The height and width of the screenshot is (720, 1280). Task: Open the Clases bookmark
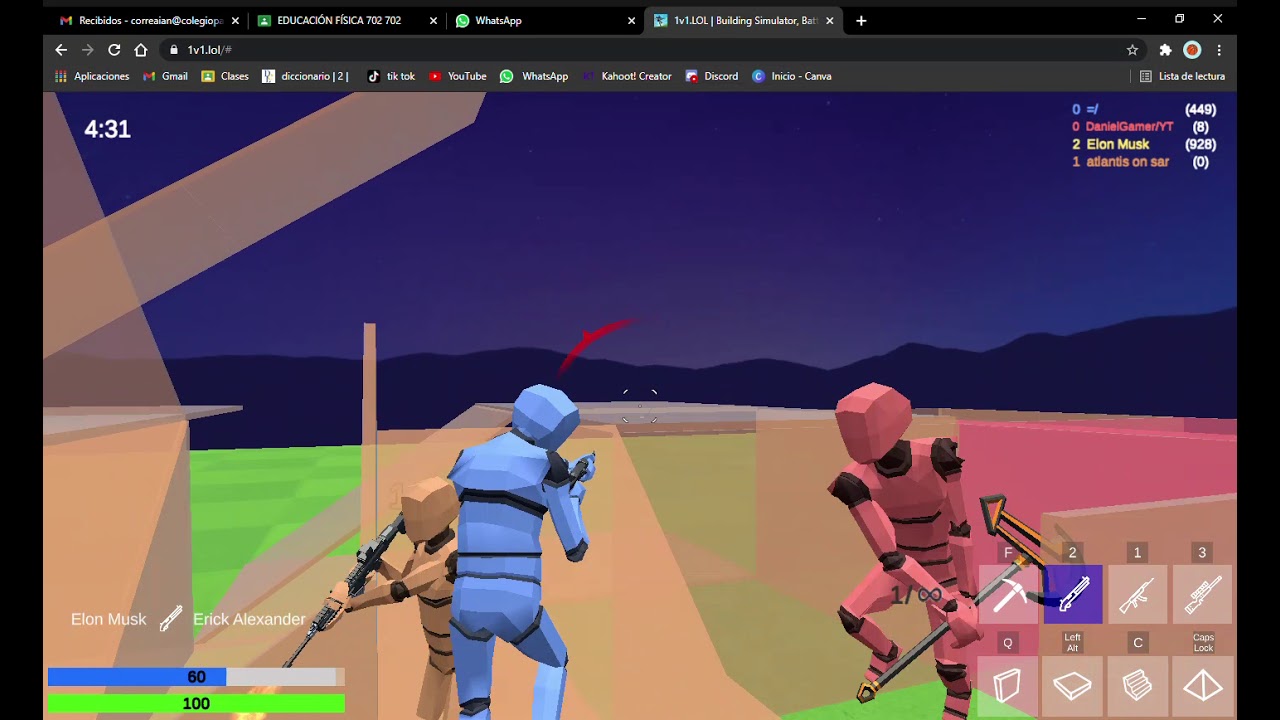pyautogui.click(x=225, y=76)
